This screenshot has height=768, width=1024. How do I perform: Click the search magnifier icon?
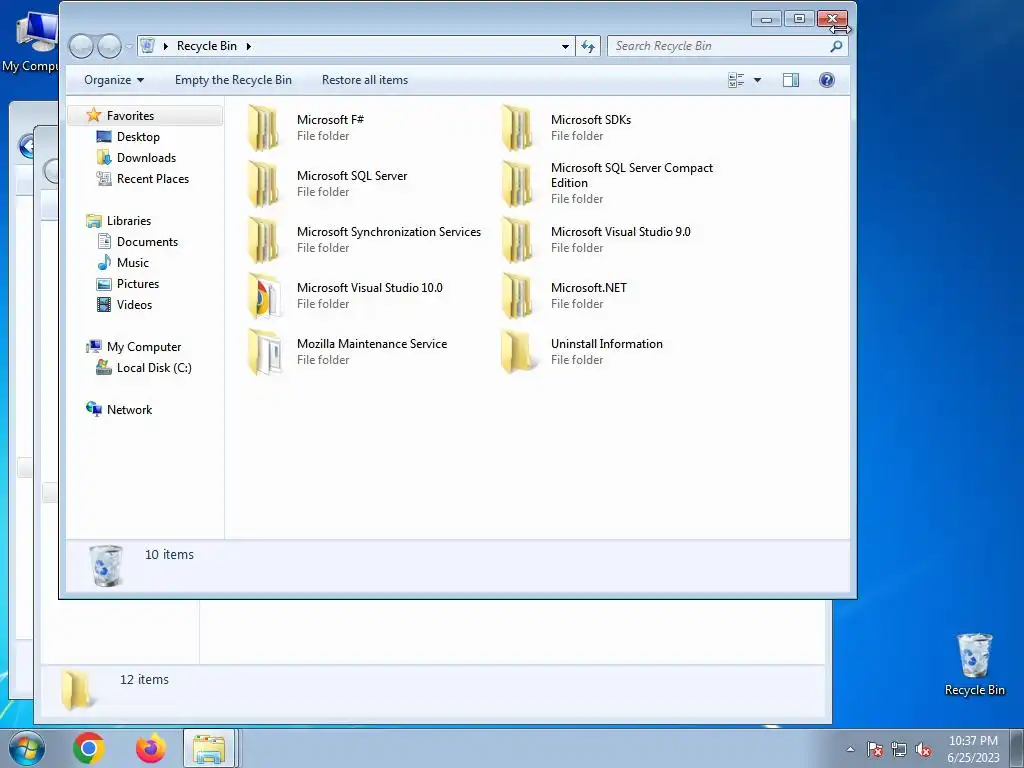click(836, 46)
